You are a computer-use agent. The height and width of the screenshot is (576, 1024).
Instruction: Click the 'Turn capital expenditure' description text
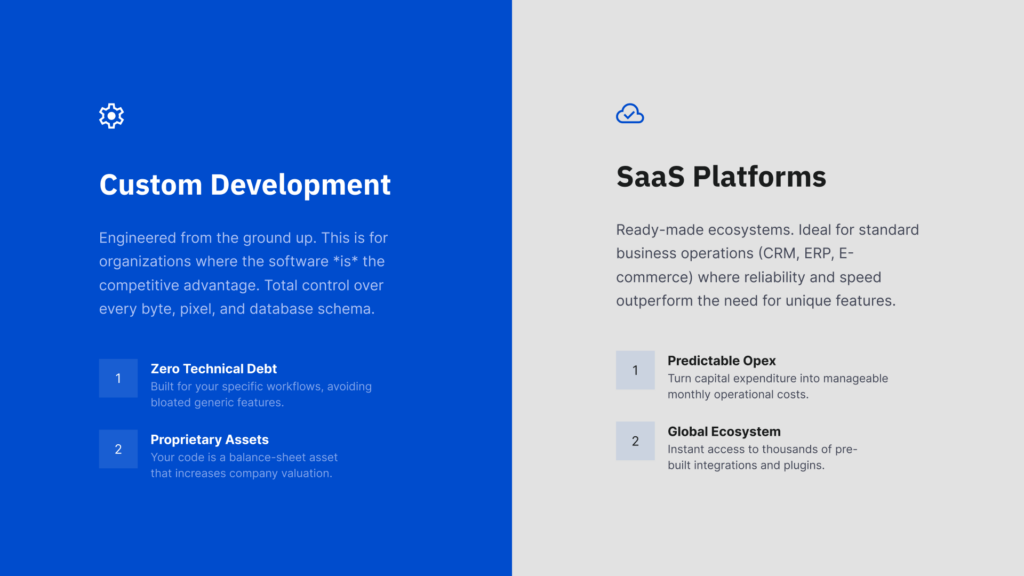(x=777, y=386)
